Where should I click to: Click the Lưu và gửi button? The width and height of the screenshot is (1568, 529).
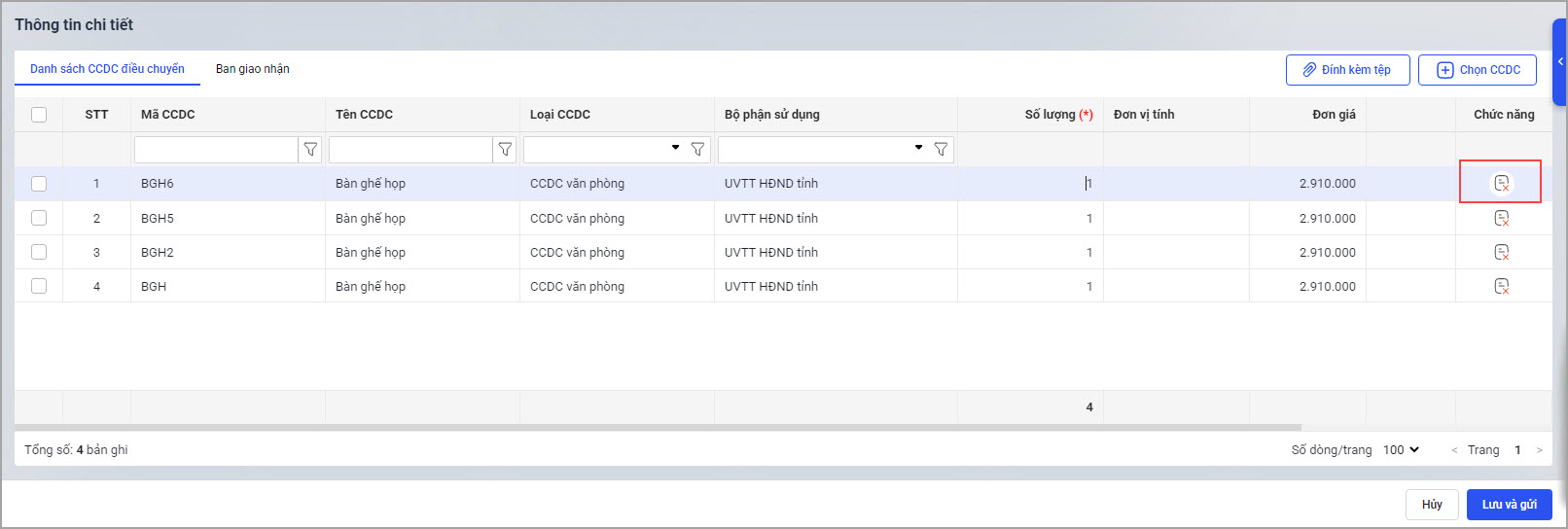click(x=1509, y=505)
